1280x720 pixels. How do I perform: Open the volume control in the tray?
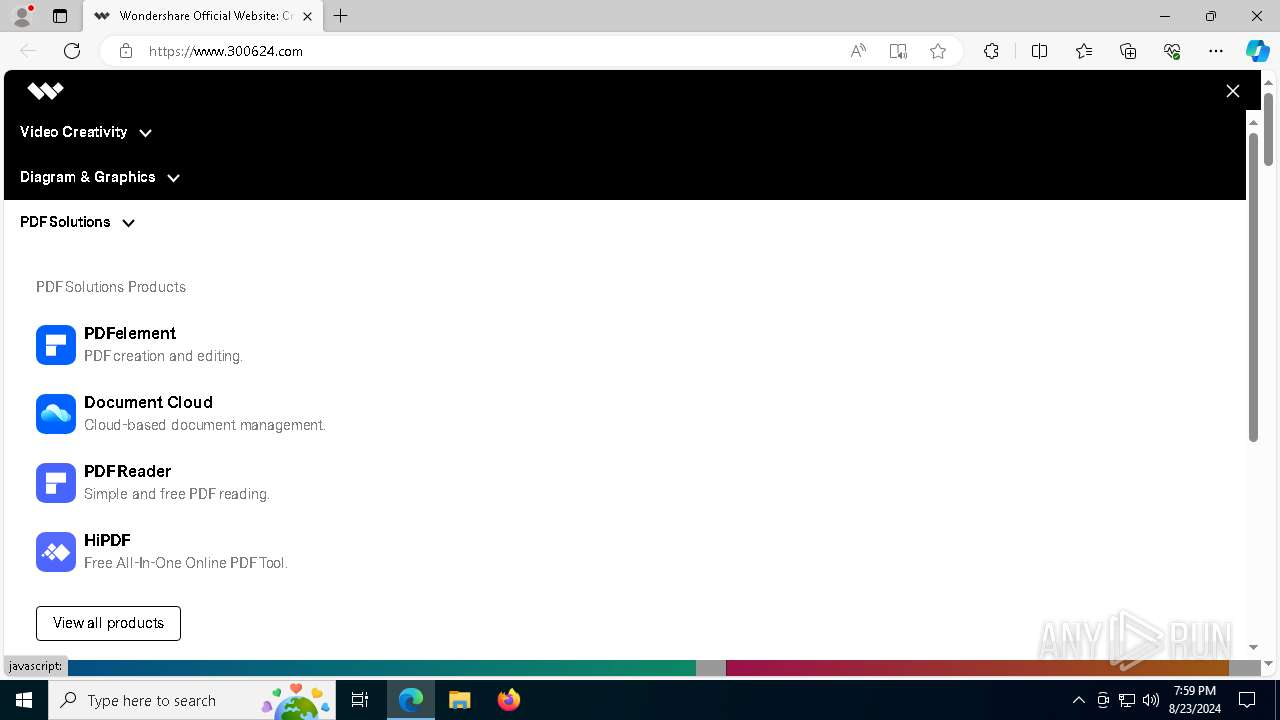pos(1150,700)
